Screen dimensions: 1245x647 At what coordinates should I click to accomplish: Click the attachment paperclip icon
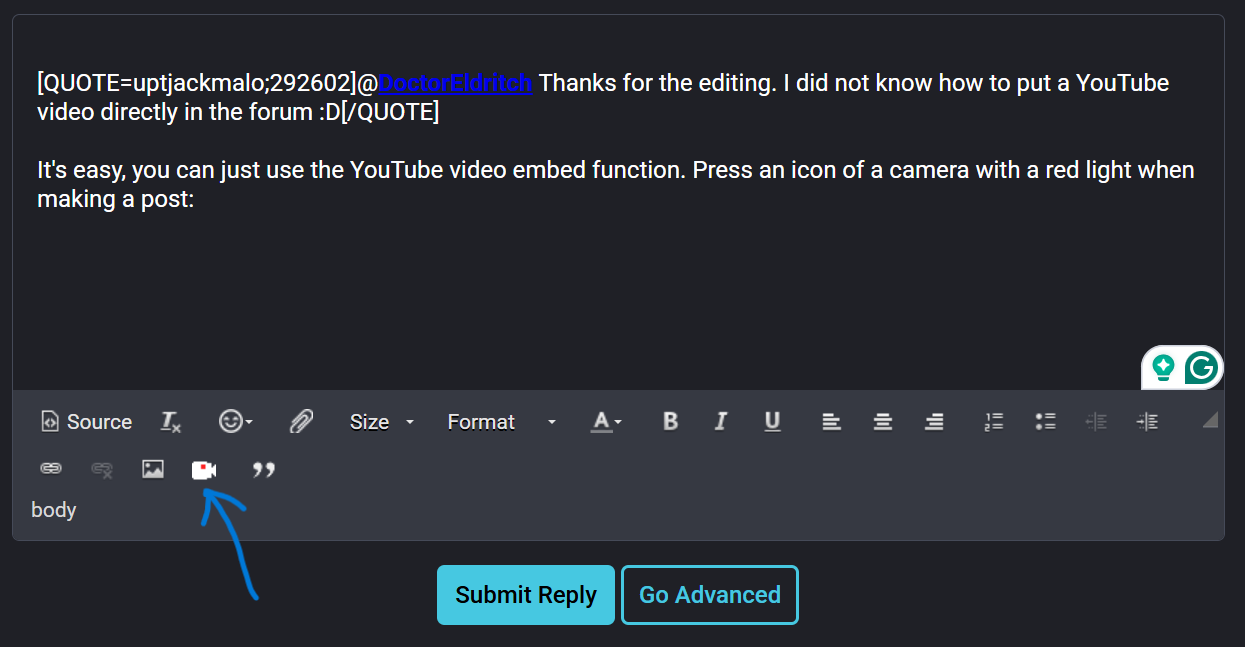pyautogui.click(x=300, y=421)
